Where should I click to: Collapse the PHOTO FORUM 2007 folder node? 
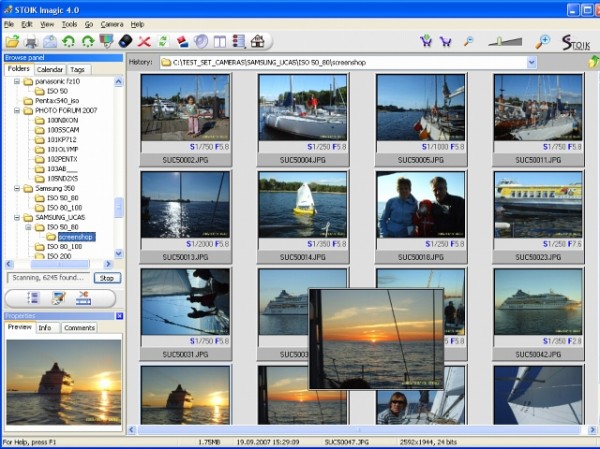pos(17,111)
